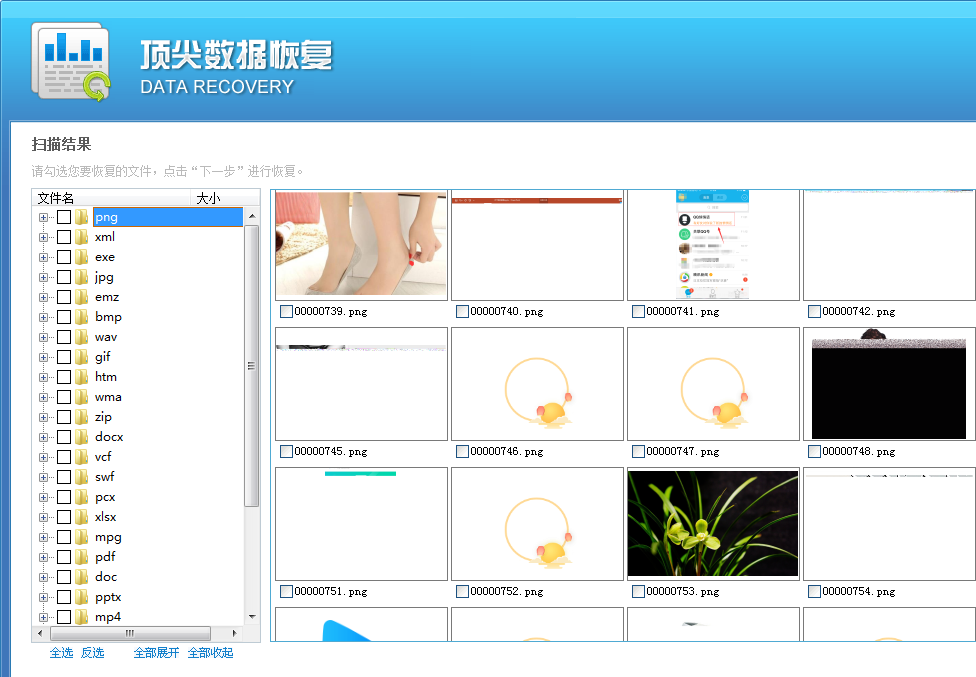Click the docx folder icon

click(x=82, y=437)
